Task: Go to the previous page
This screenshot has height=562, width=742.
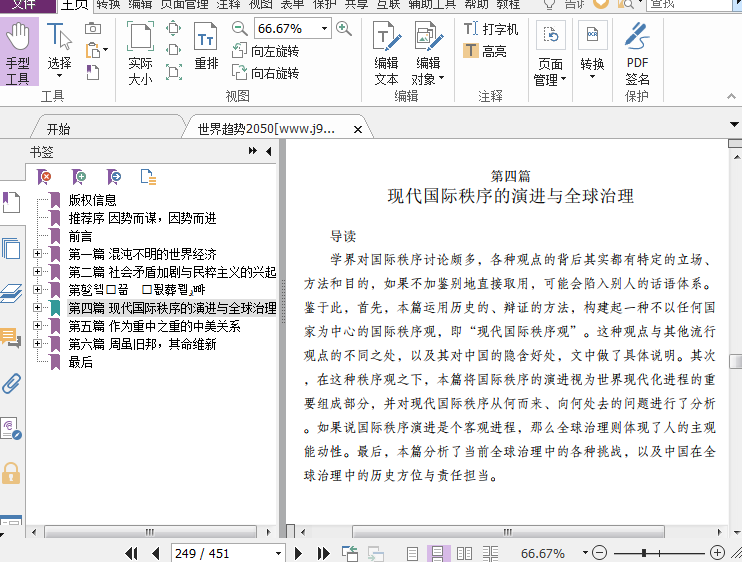Action: click(x=156, y=553)
